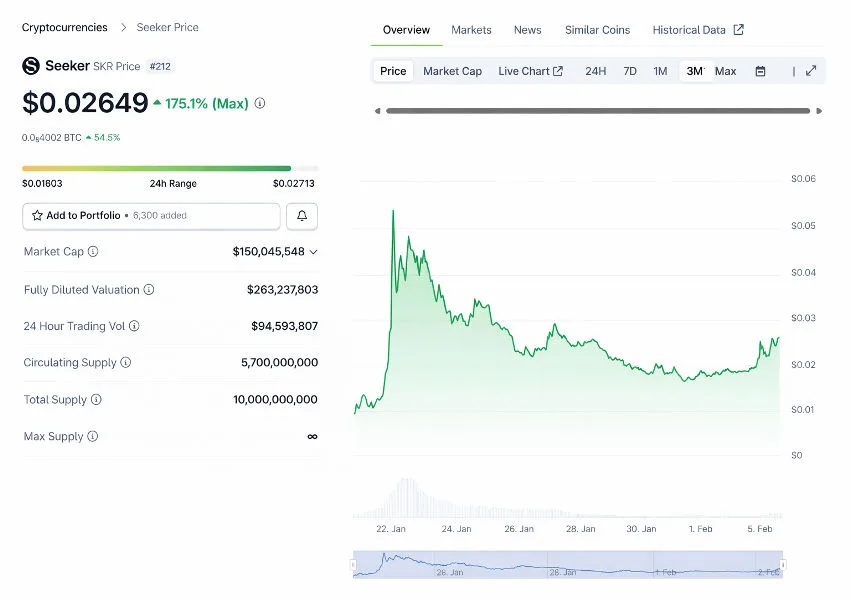Expand the Market Cap value chevron

[314, 252]
